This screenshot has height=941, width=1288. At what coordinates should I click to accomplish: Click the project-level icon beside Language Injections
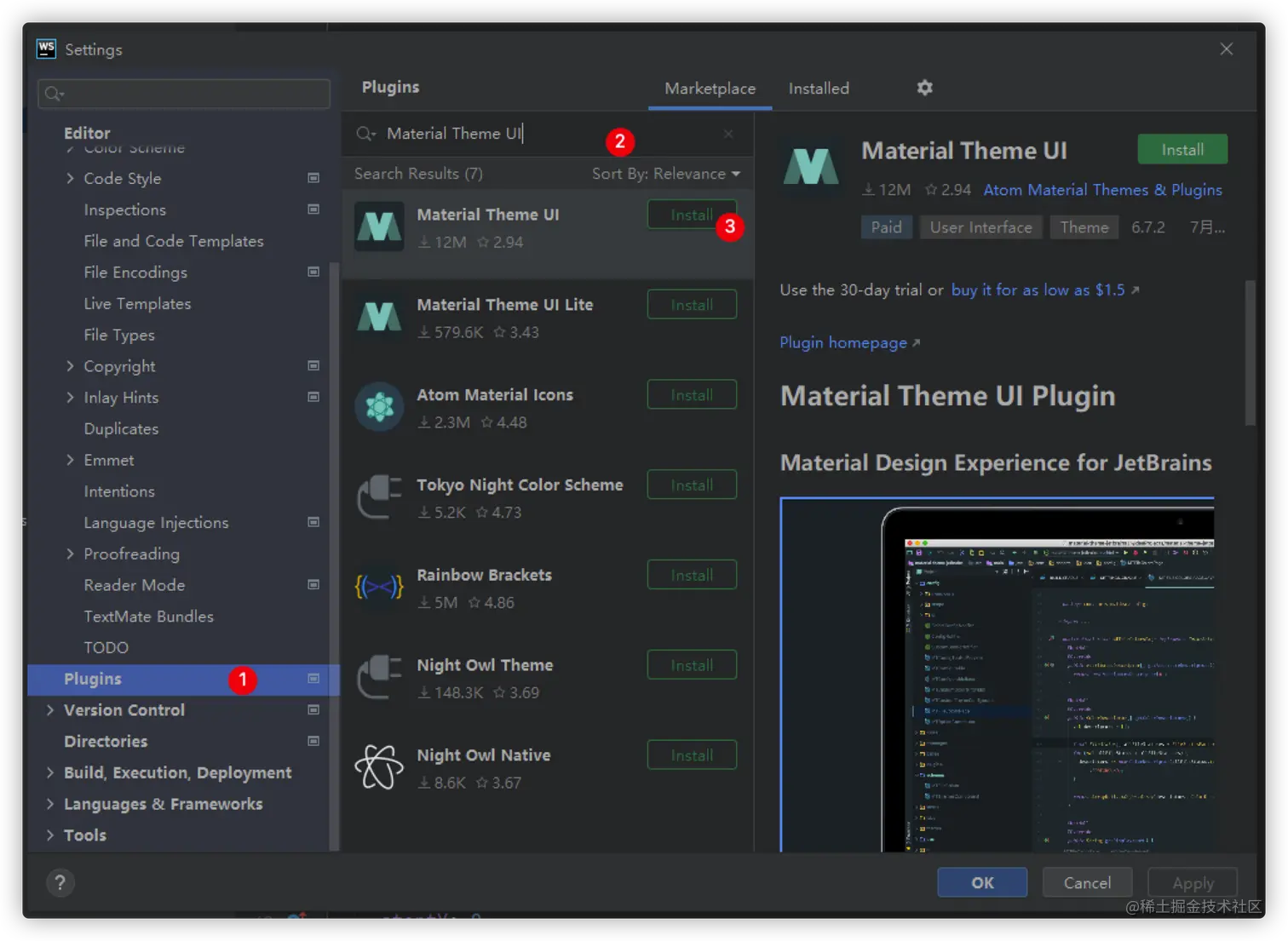[x=313, y=522]
